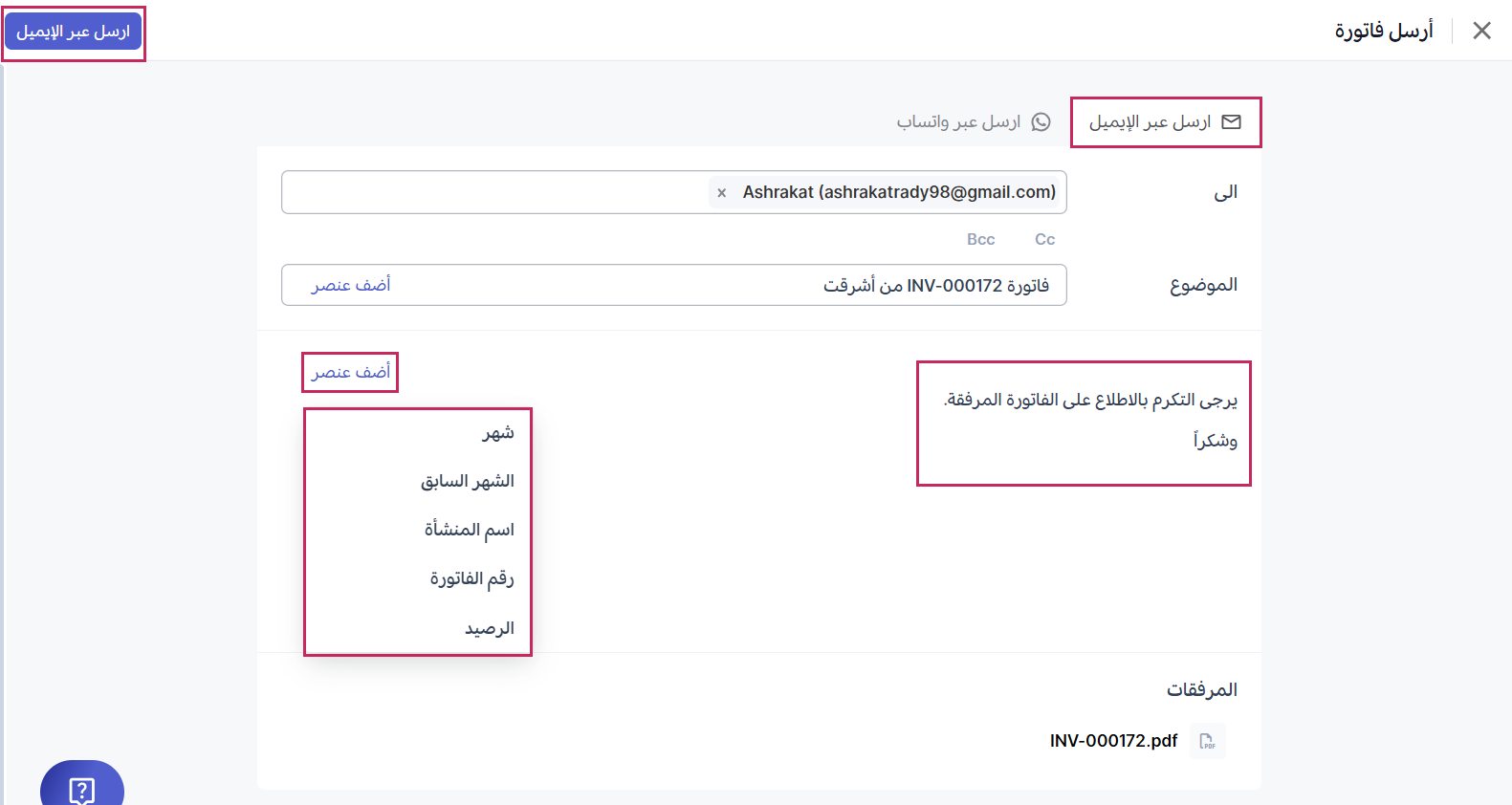Remove the Ashrakat recipient chip
Screen dimensions: 1512x805
722,193
